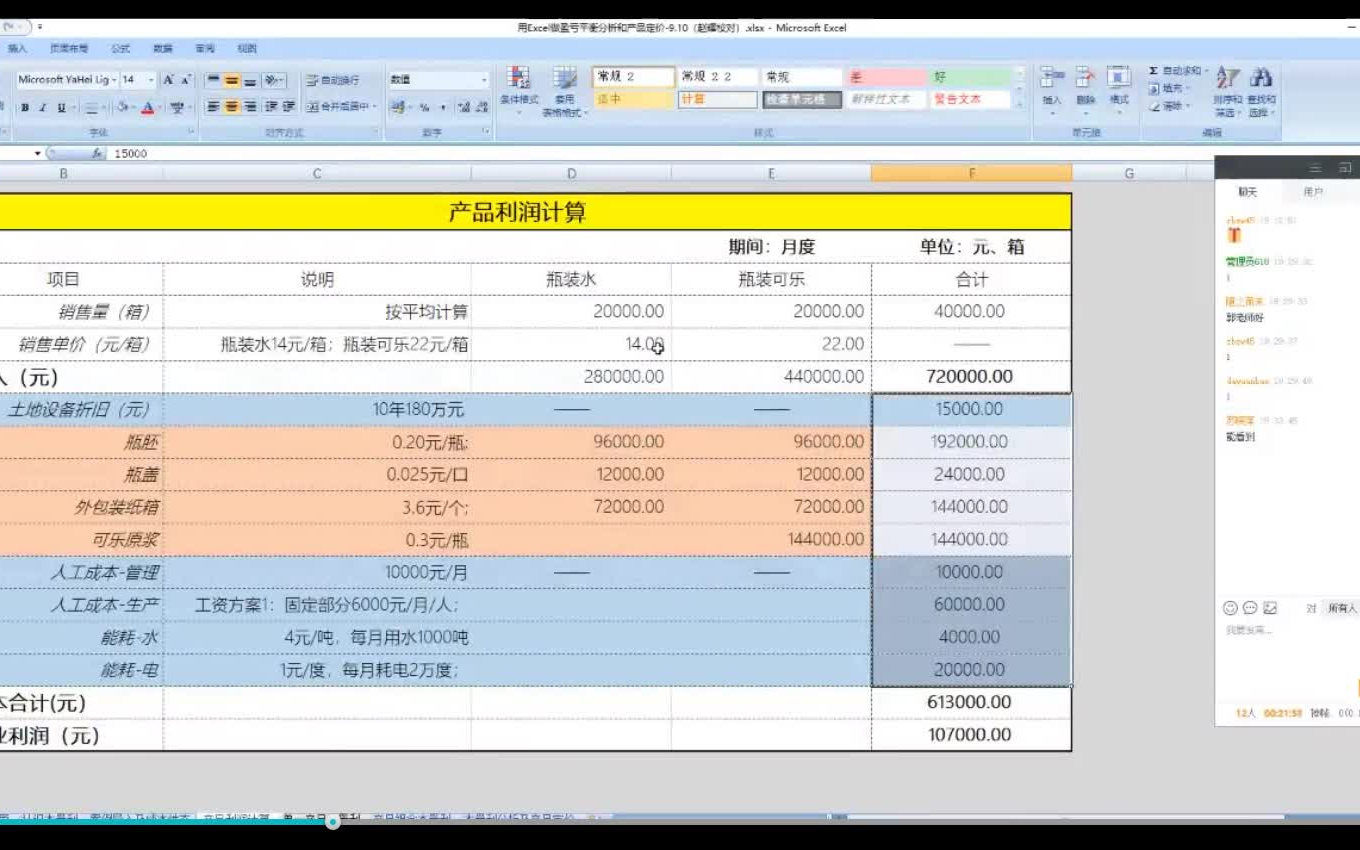Viewport: 1360px width, 850px height.
Task: Open Clear (清除) dropdown
Action: click(1169, 105)
